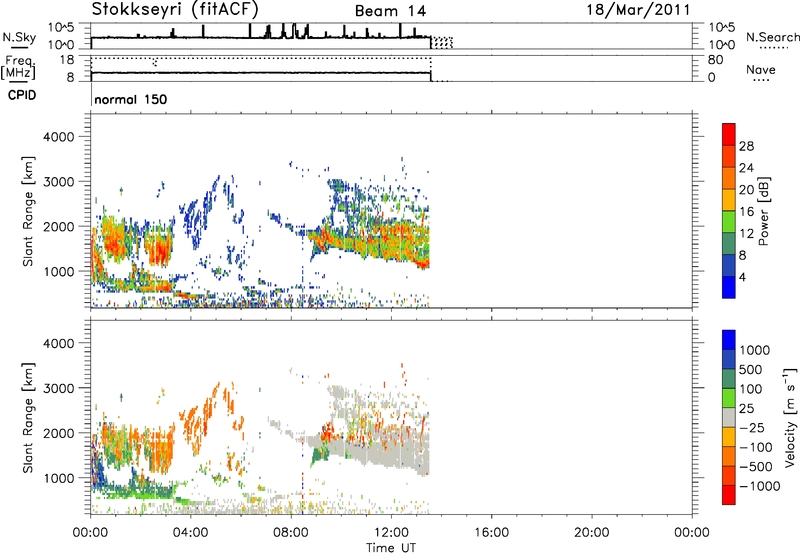
Task: Click the normal 150 CPID text
Action: coord(131,99)
